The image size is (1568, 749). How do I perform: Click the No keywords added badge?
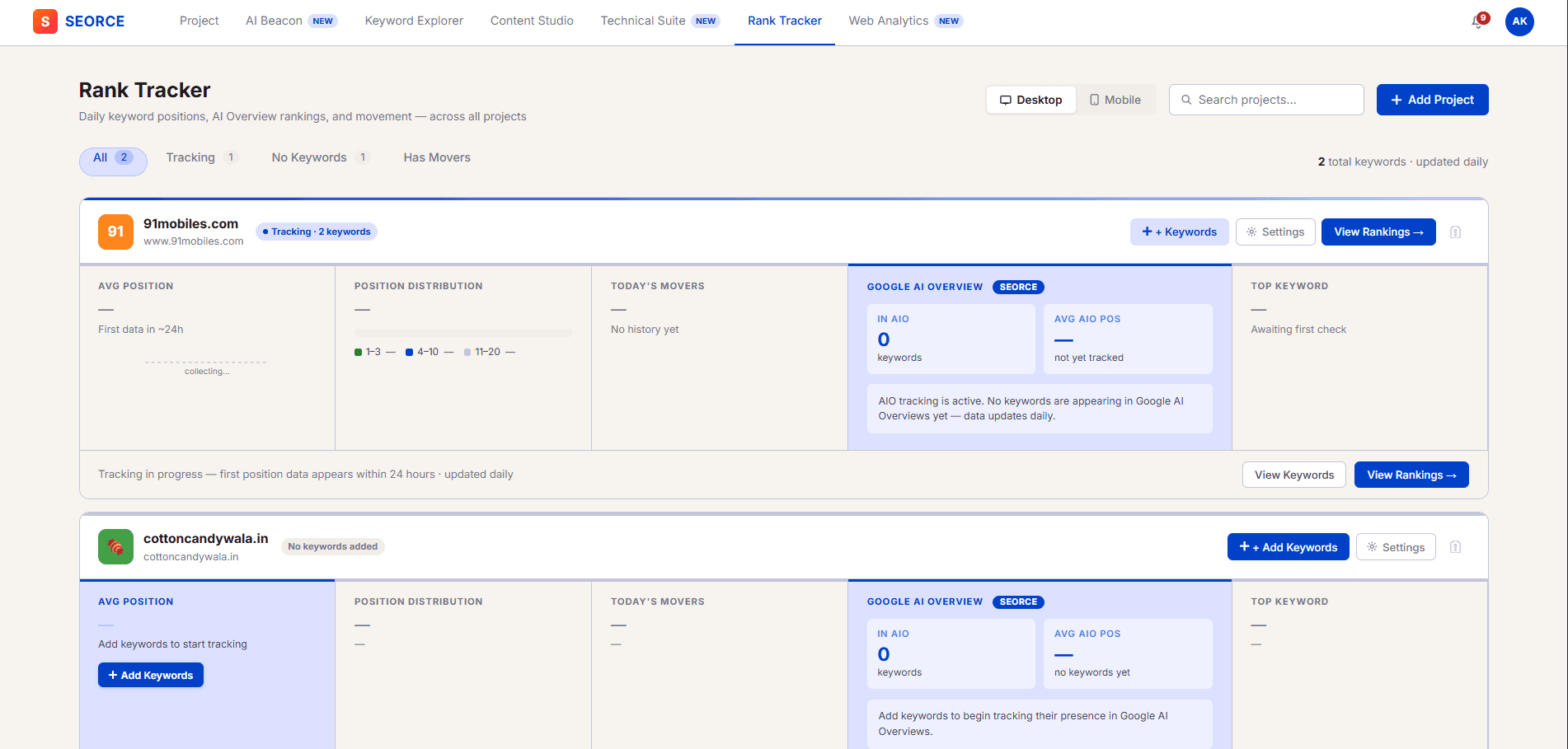point(333,546)
